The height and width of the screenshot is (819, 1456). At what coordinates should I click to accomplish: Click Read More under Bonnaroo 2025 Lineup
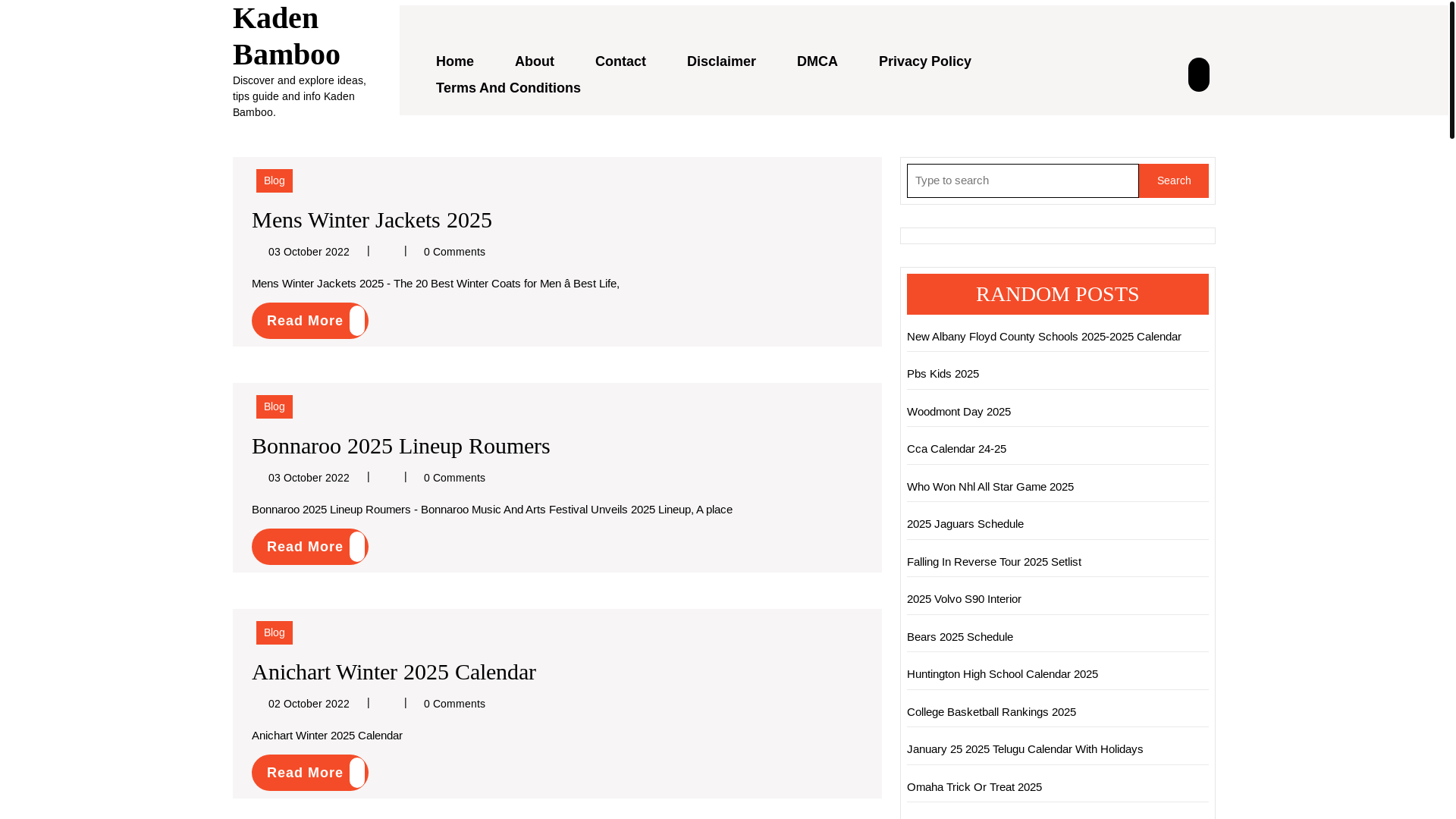click(309, 547)
